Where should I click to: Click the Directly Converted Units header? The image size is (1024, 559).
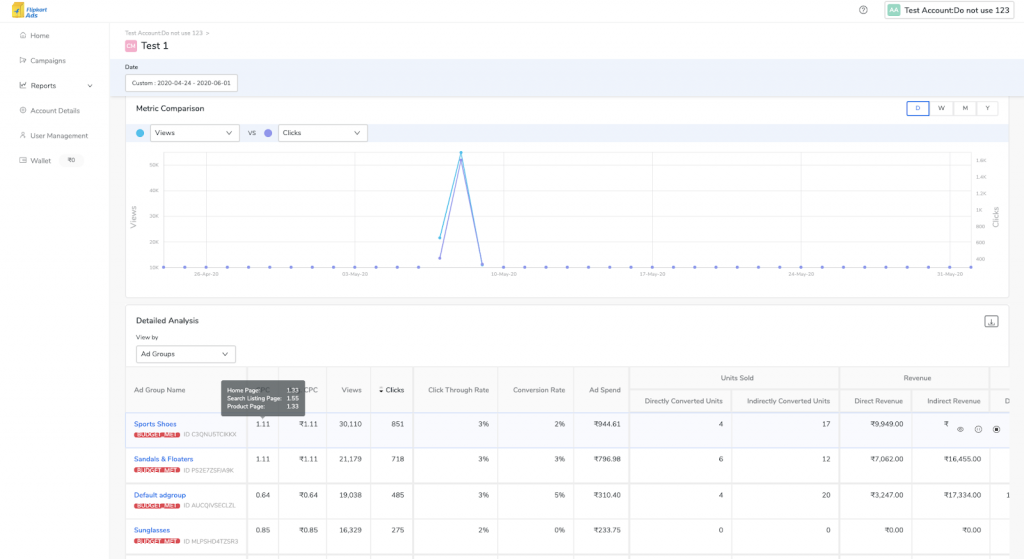tap(683, 401)
